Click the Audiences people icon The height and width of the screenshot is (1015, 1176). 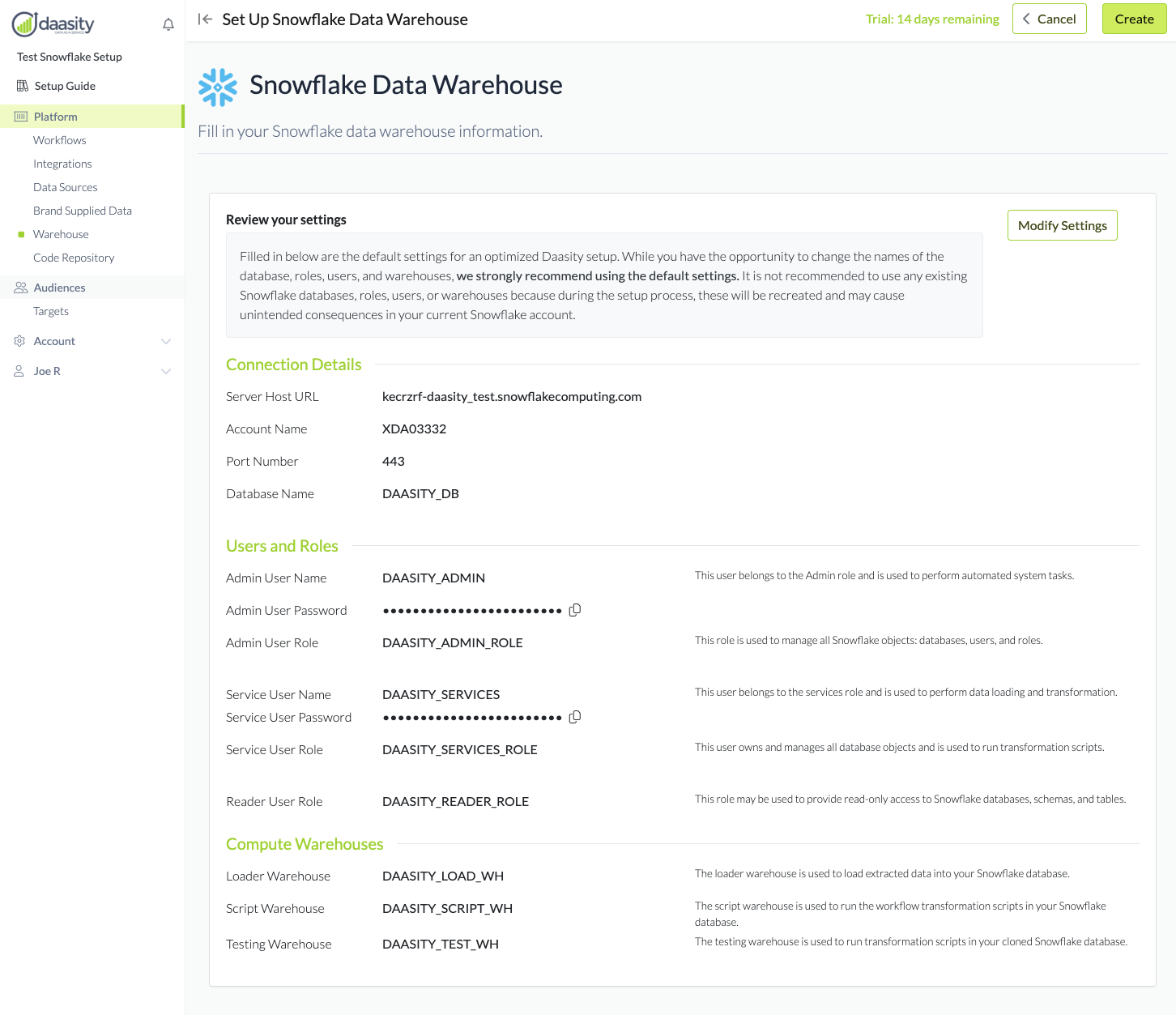pos(21,288)
